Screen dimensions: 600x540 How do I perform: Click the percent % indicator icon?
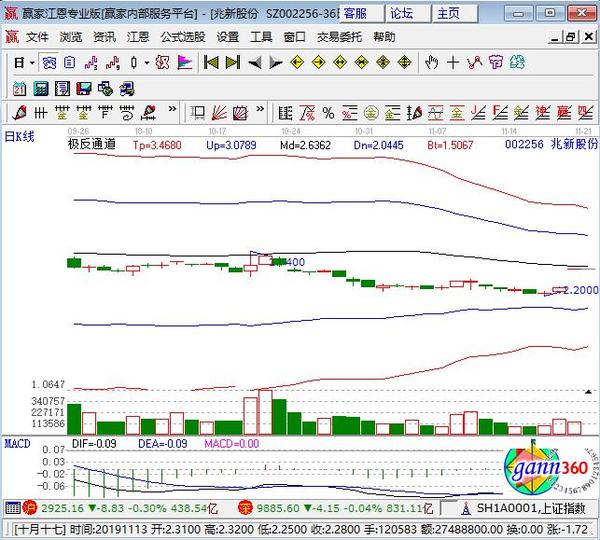328,113
